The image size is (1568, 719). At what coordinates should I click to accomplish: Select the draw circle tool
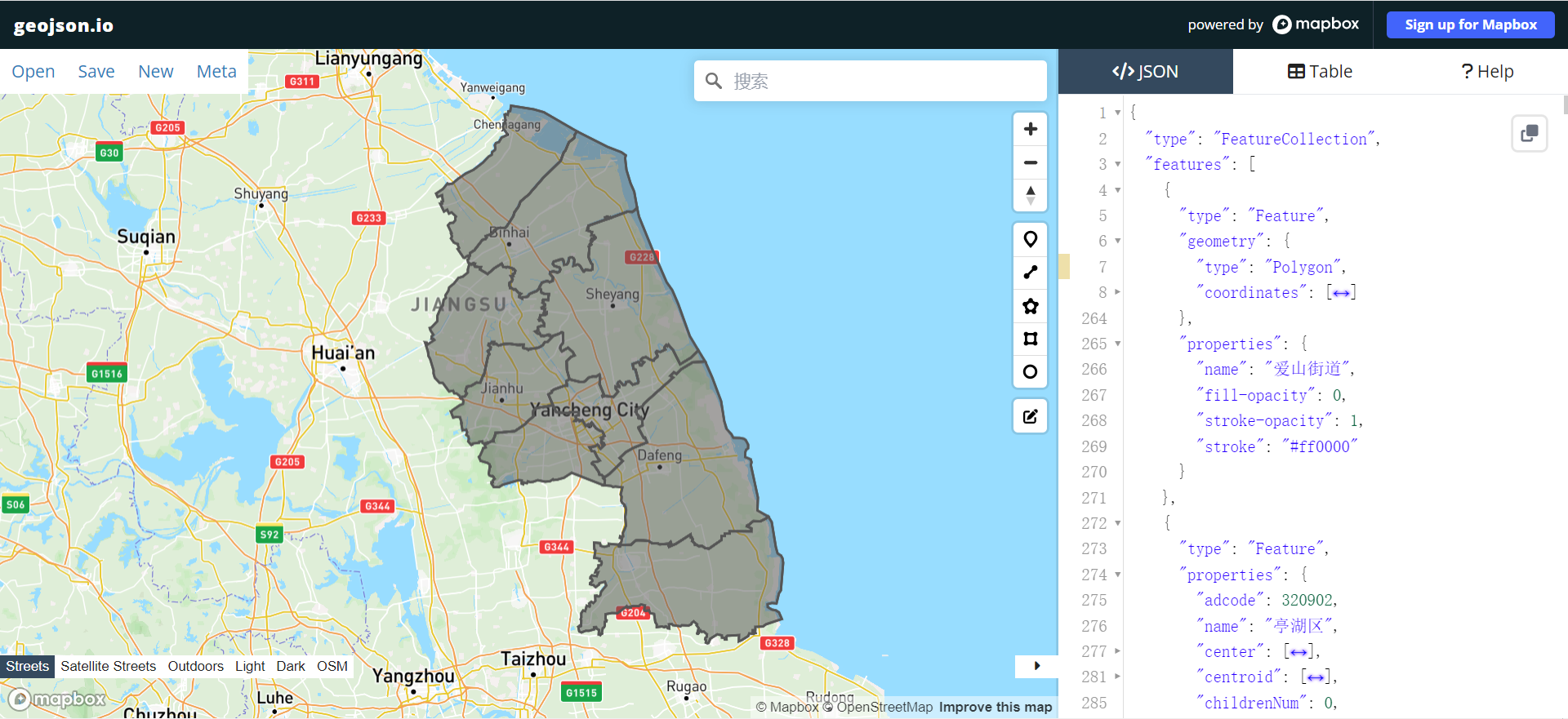[x=1030, y=372]
